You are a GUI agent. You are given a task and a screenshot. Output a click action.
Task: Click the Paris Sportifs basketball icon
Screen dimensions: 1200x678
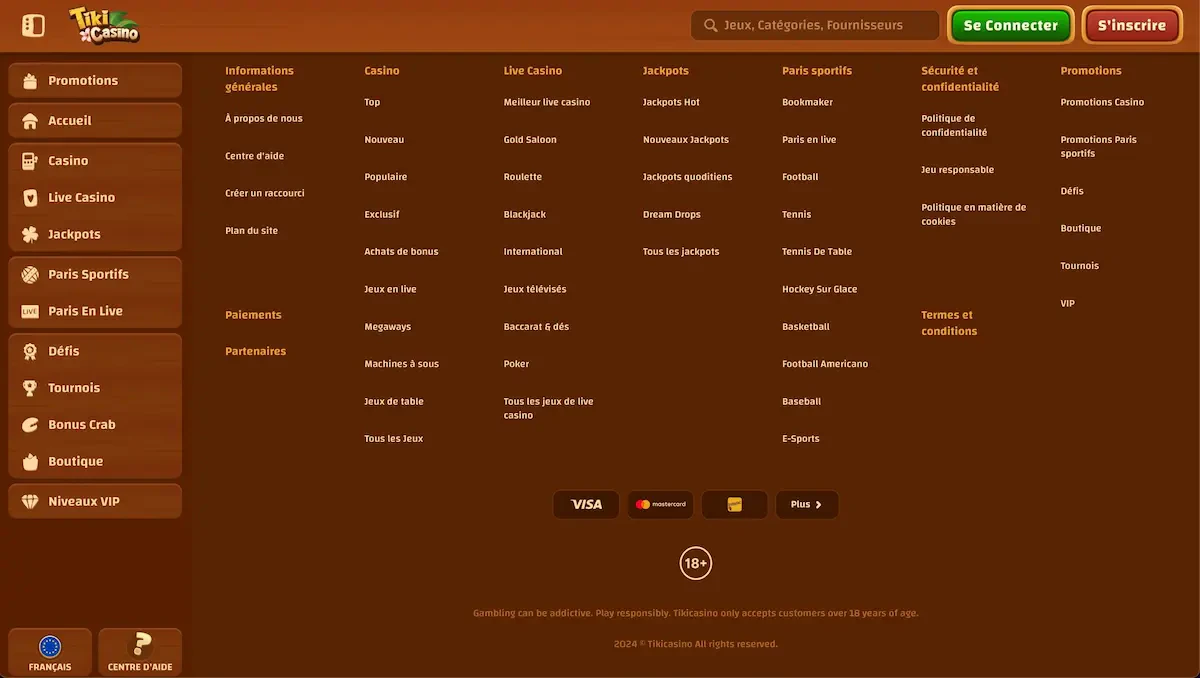tap(30, 275)
